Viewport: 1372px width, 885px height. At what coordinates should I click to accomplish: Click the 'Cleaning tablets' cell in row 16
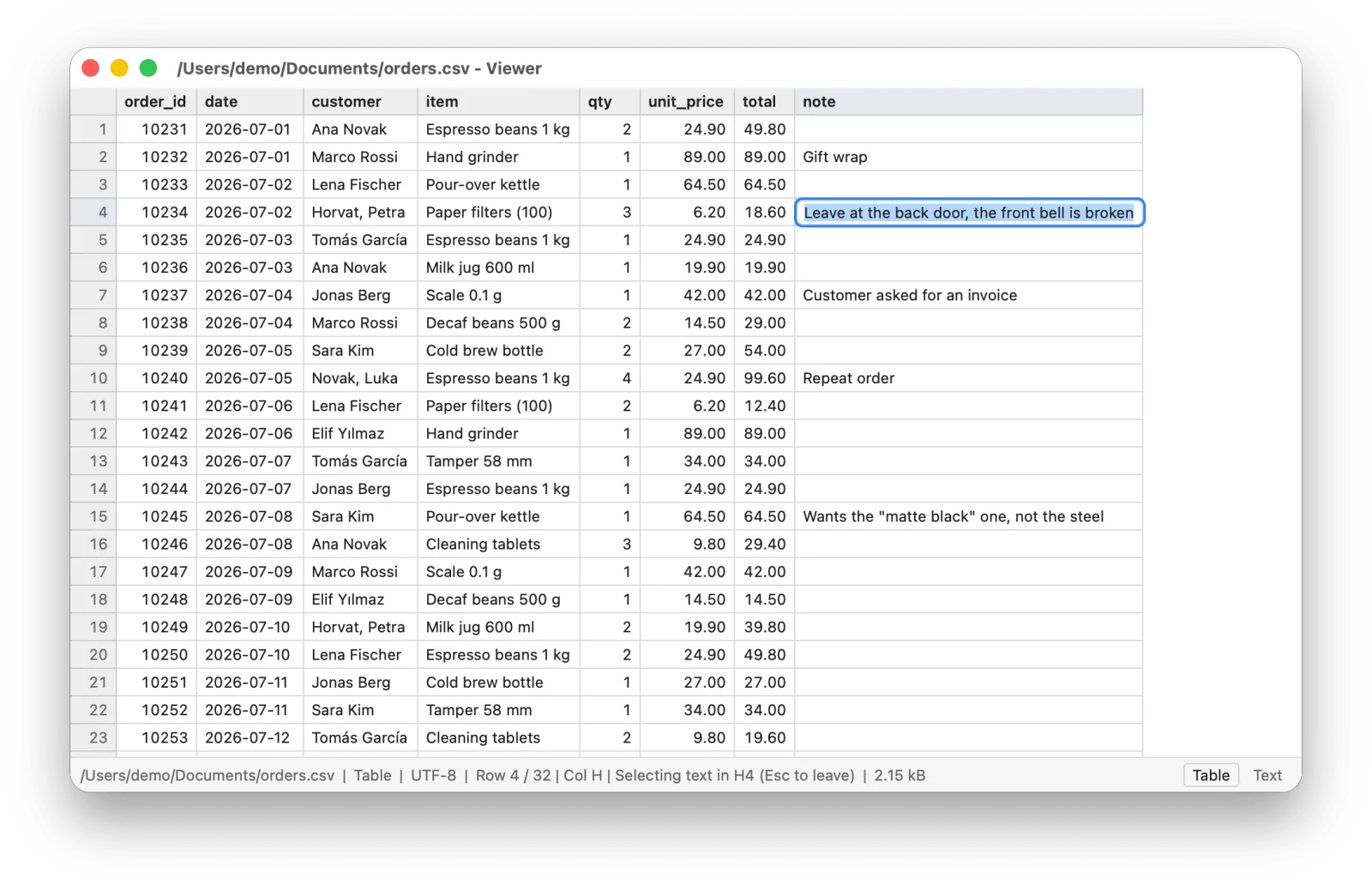[498, 545]
